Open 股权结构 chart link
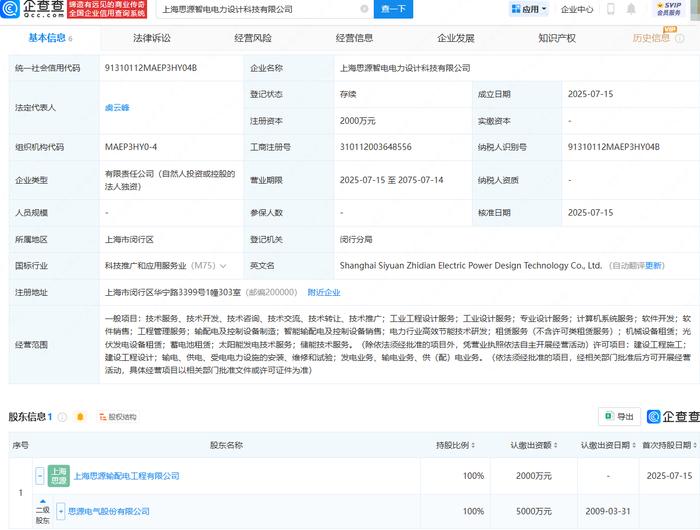 click(x=118, y=417)
